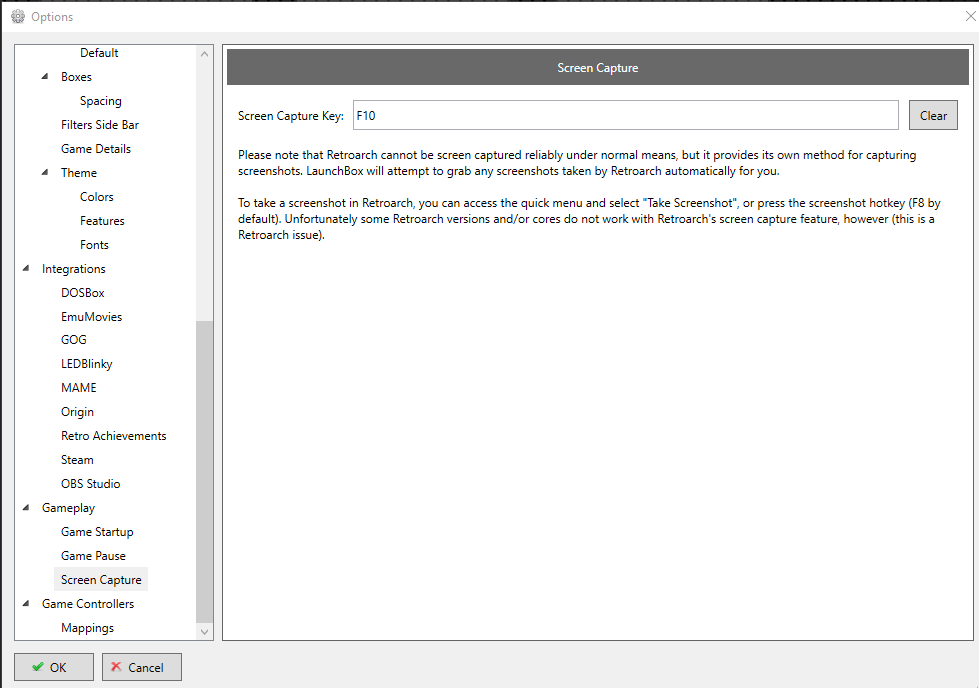Collapse the Gameplay tree node
This screenshot has width=979, height=688.
tap(26, 508)
